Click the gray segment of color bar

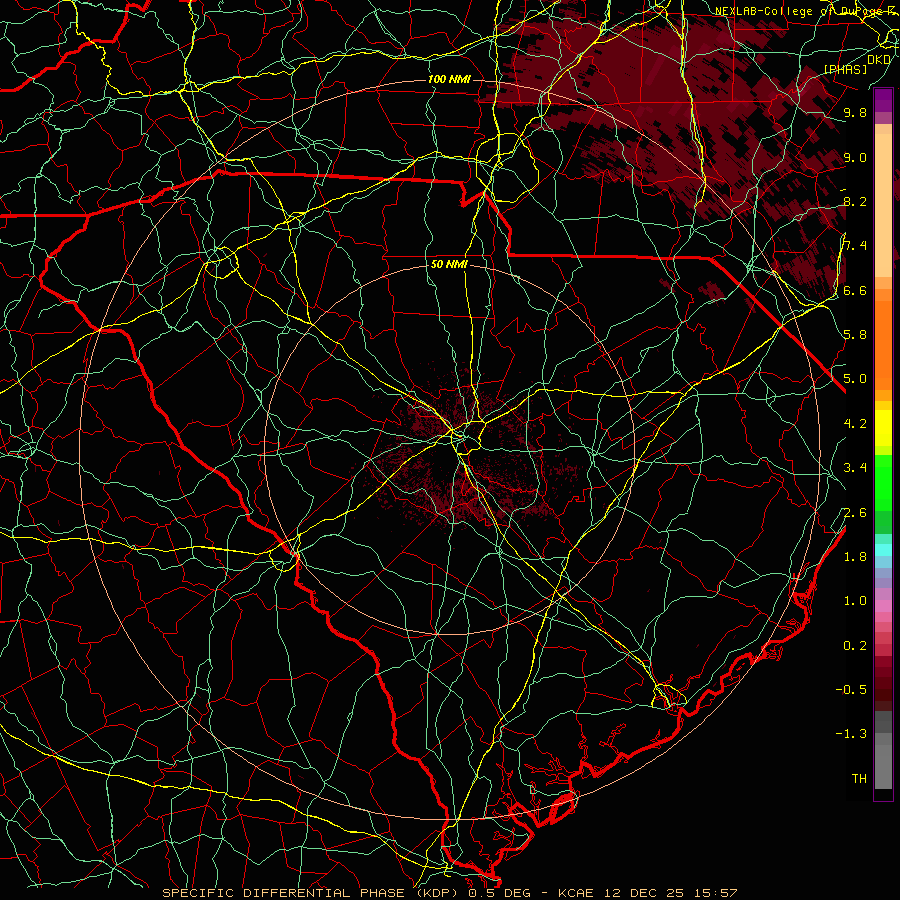tap(883, 752)
